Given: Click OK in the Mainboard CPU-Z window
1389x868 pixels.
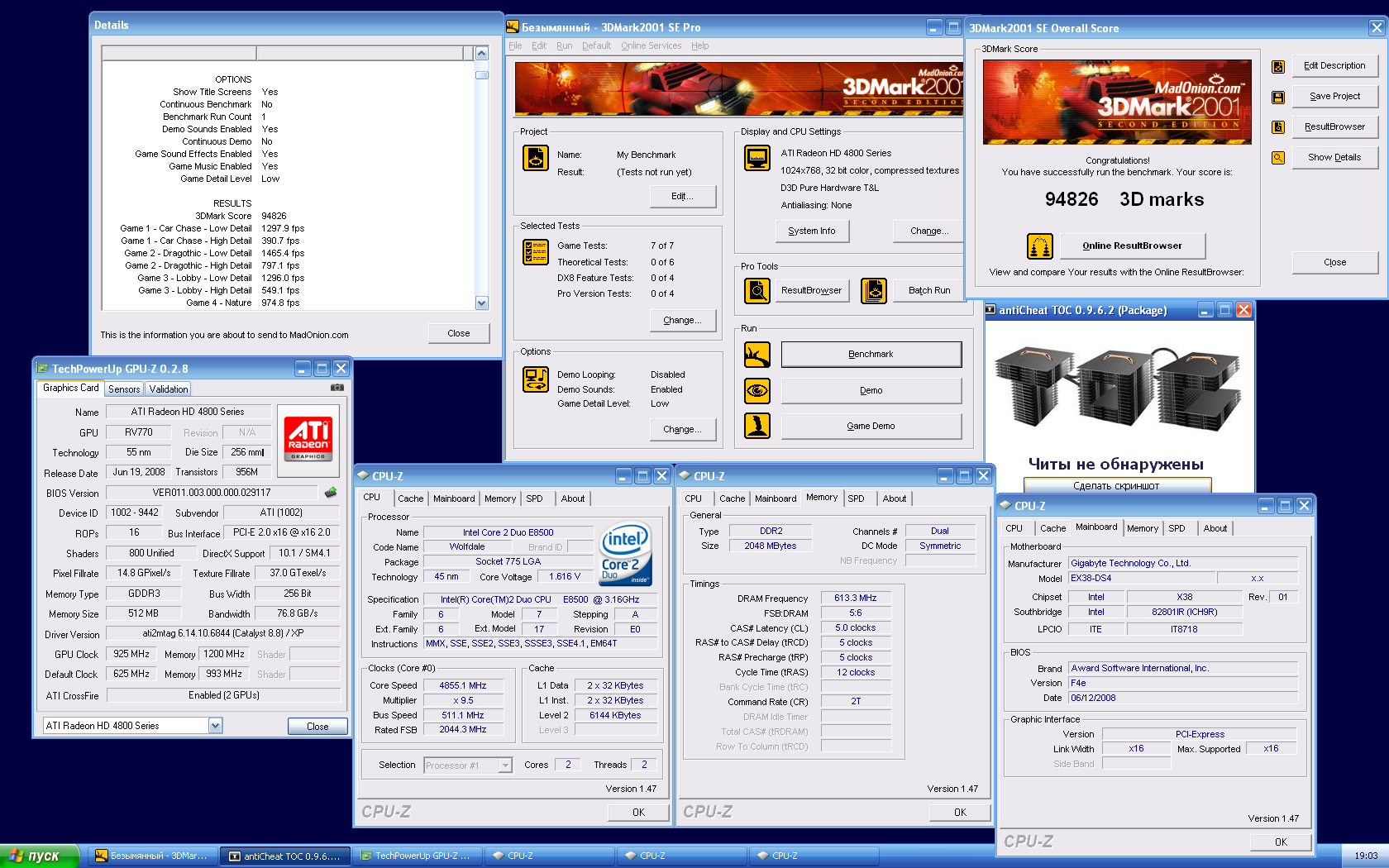Looking at the screenshot, I should [1281, 842].
